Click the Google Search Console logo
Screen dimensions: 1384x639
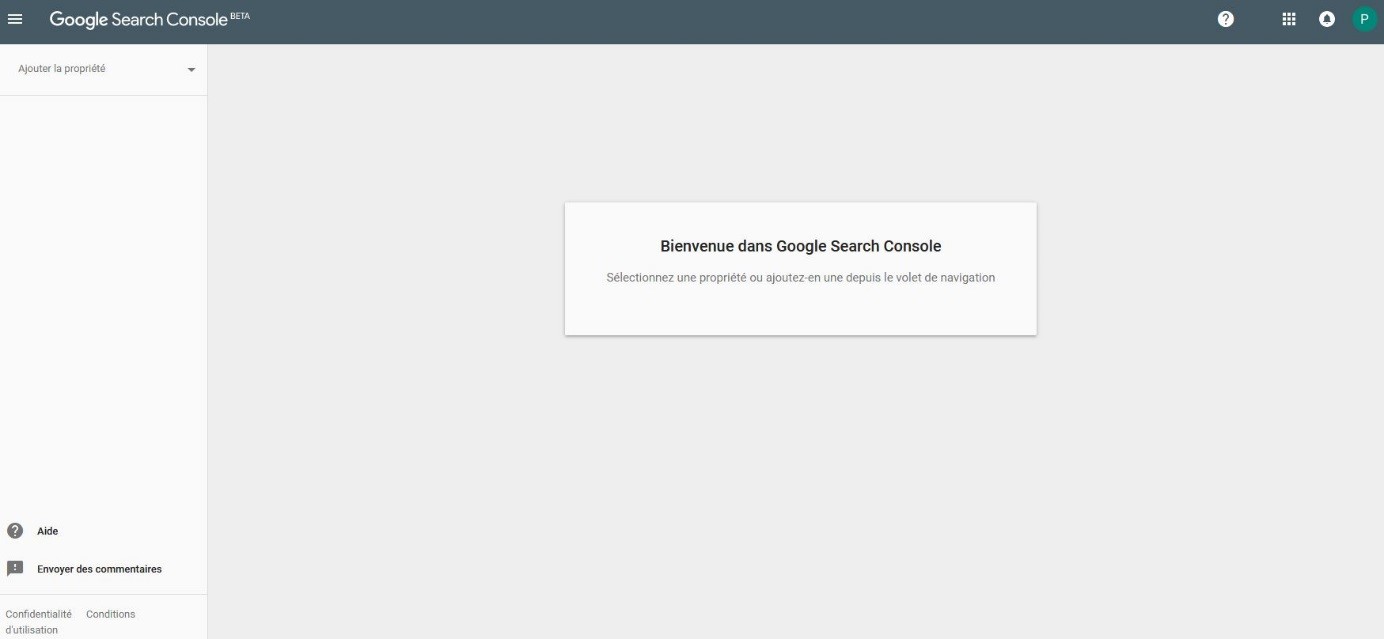(x=138, y=19)
